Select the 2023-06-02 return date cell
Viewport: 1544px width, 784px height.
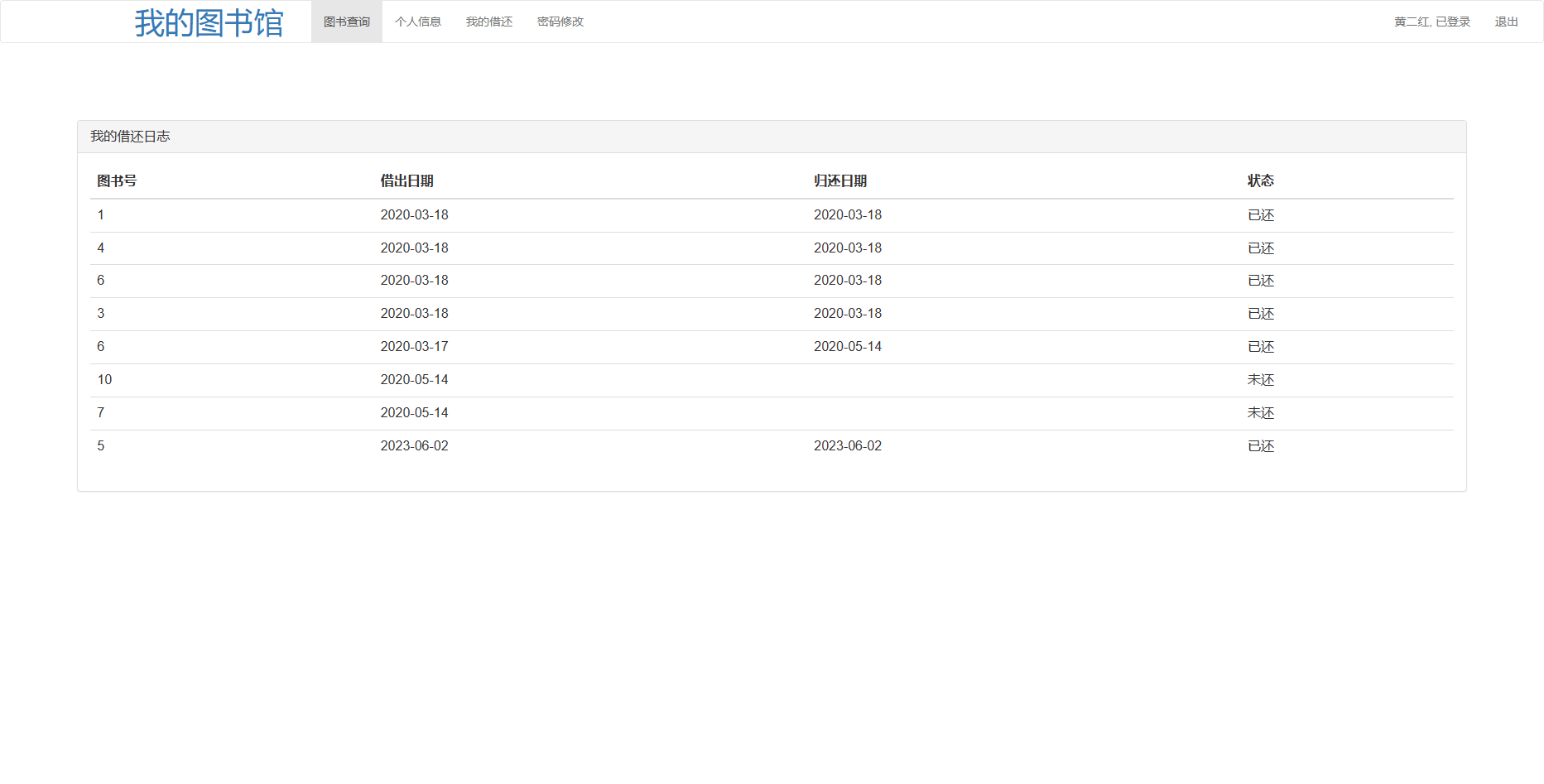point(847,446)
